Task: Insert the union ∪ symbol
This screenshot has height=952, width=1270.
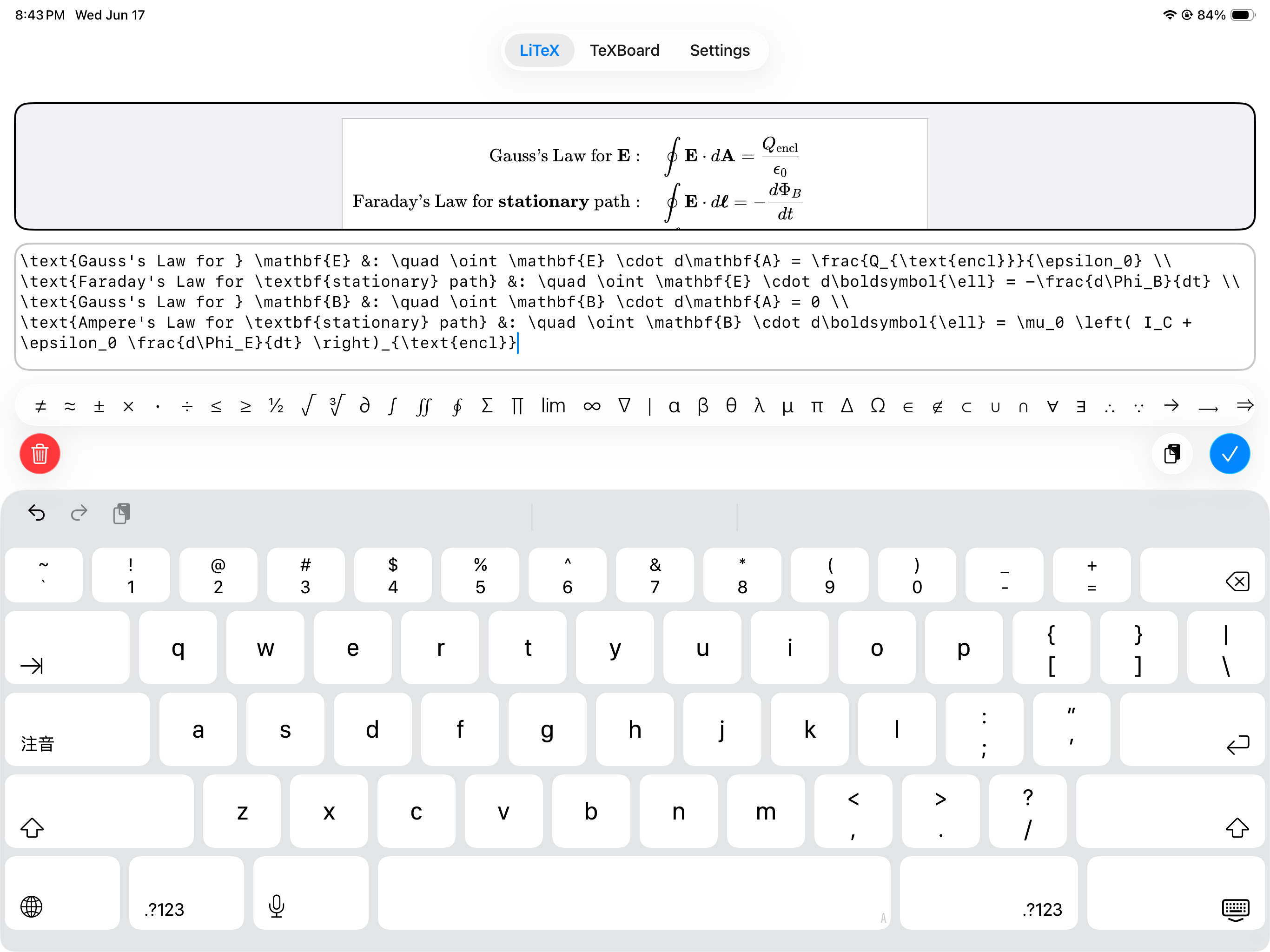Action: [995, 407]
